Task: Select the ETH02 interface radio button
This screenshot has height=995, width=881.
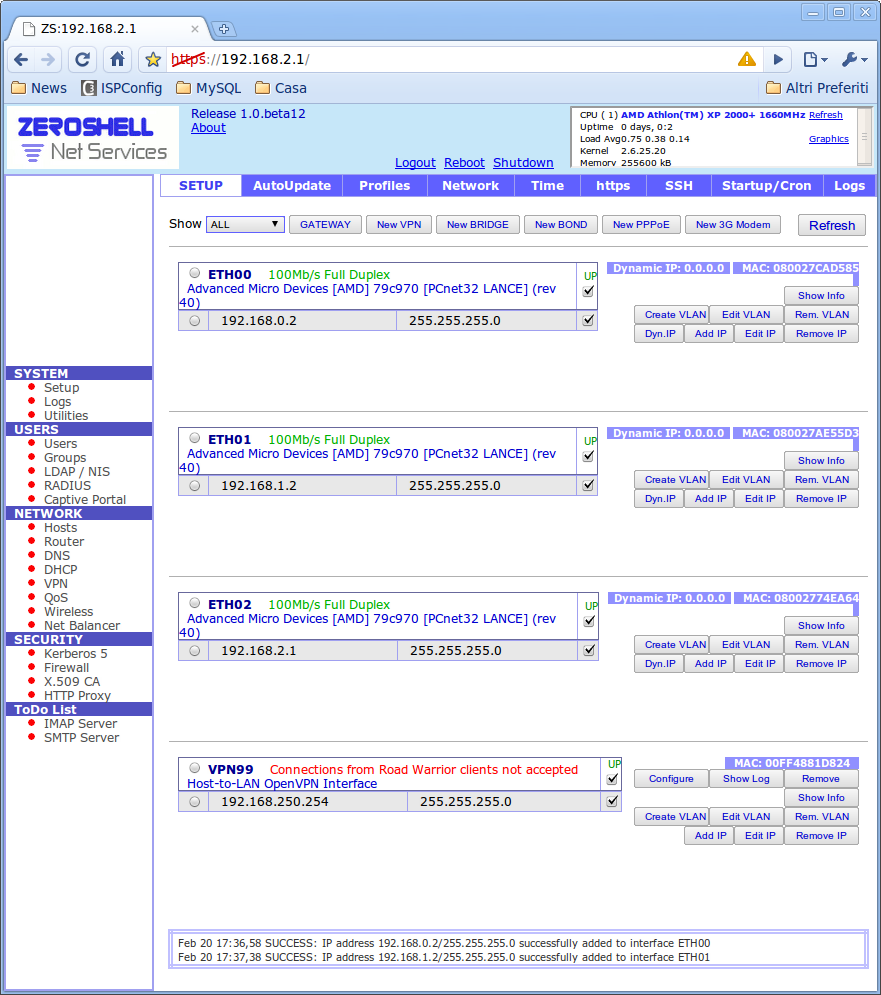Action: point(195,603)
